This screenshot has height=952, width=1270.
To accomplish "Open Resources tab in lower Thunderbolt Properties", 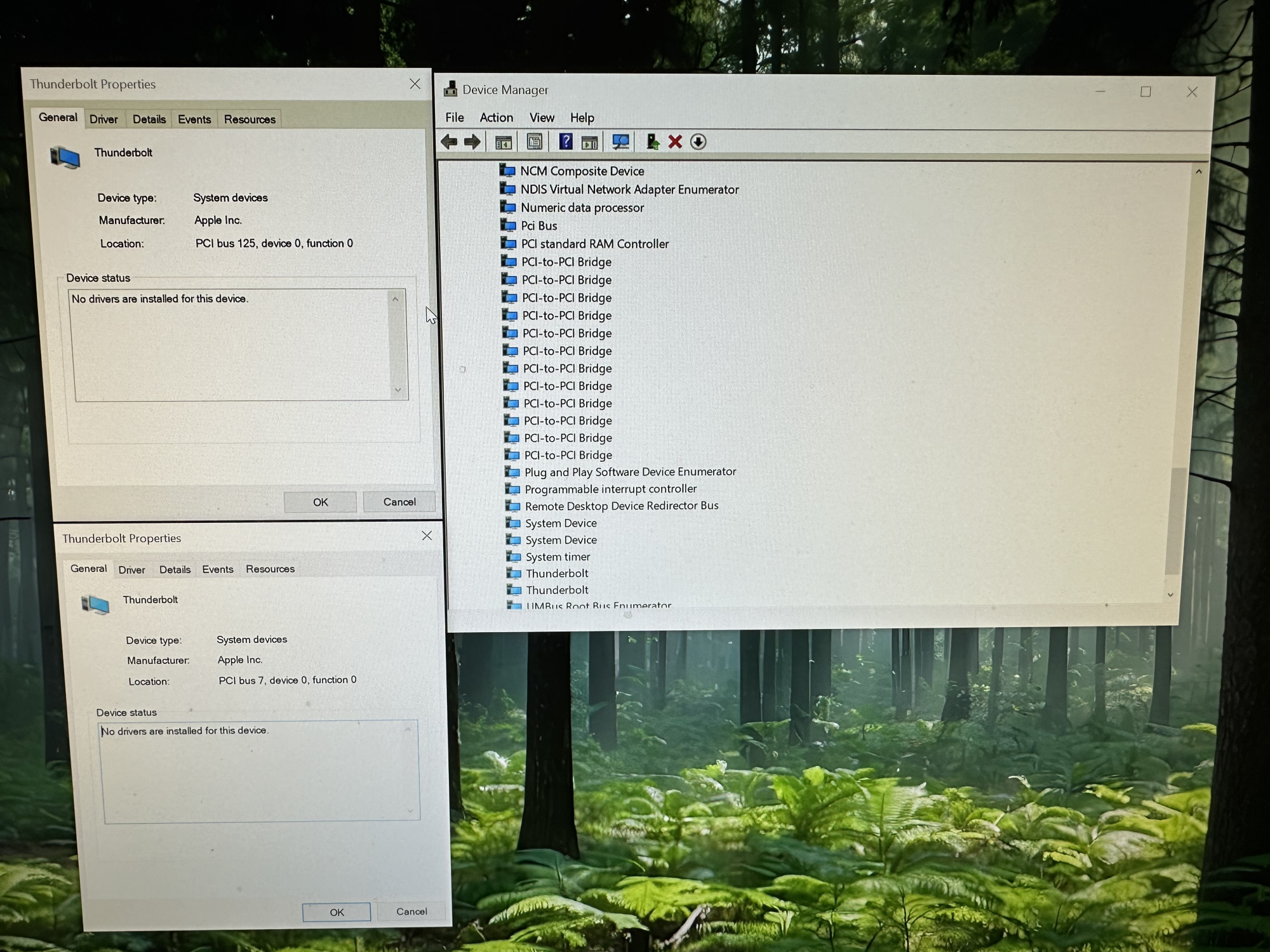I will coord(270,569).
